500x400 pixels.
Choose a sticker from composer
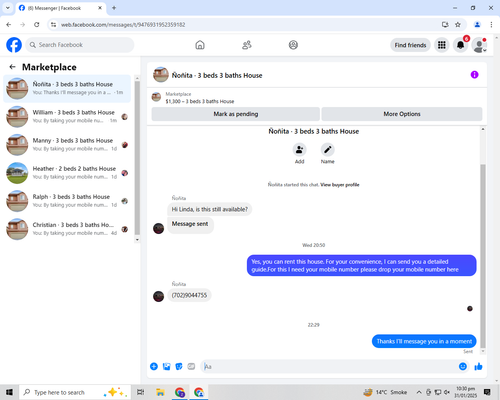179,367
